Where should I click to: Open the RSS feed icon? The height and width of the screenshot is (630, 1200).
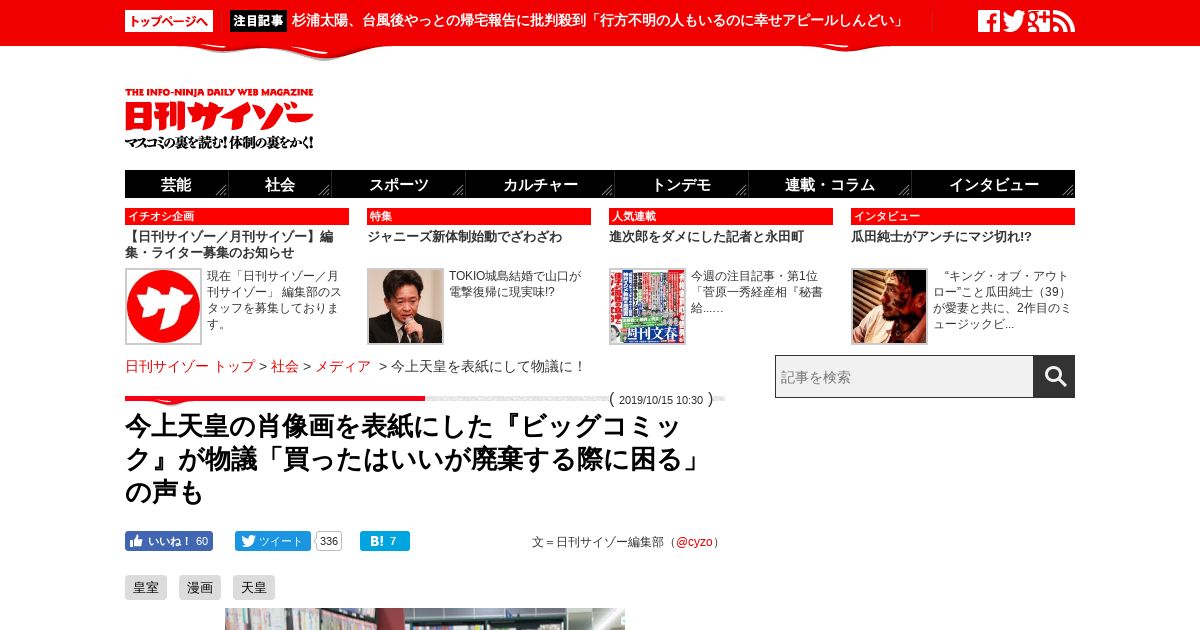pos(1064,21)
